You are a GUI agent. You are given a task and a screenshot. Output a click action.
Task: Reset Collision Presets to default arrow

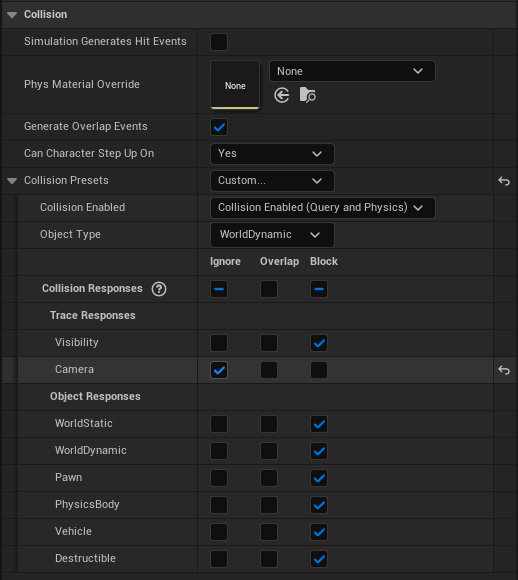tap(504, 181)
